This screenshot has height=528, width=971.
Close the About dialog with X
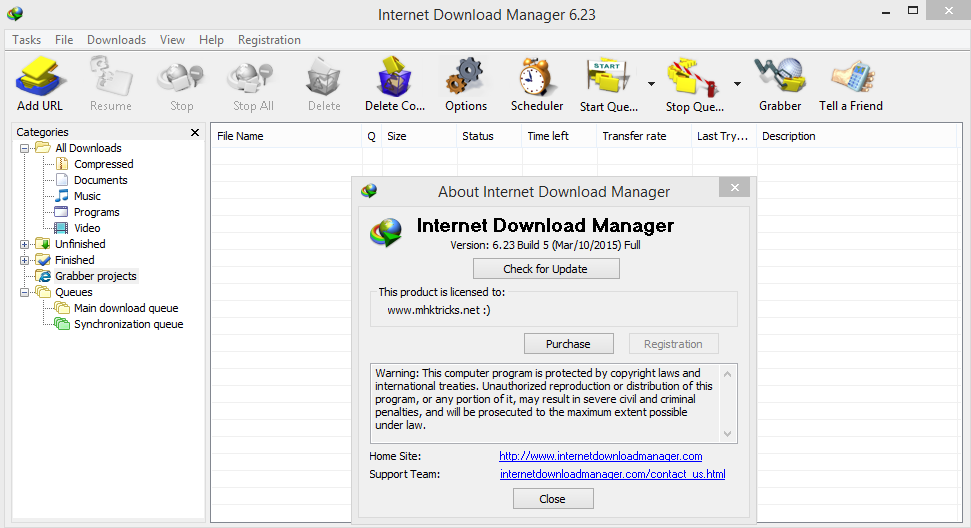(x=734, y=188)
